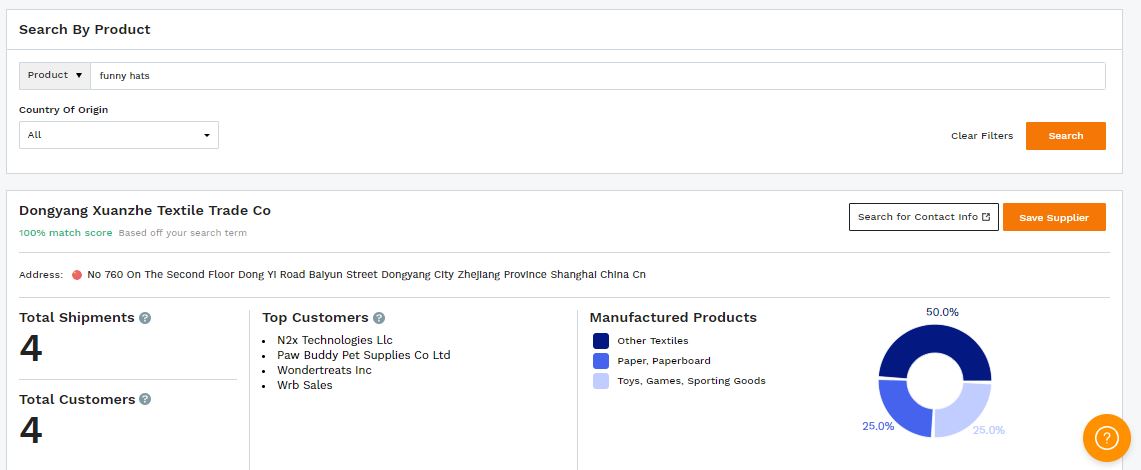Click the external link icon on Search for Contact Info
The image size is (1141, 470).
[x=986, y=217]
